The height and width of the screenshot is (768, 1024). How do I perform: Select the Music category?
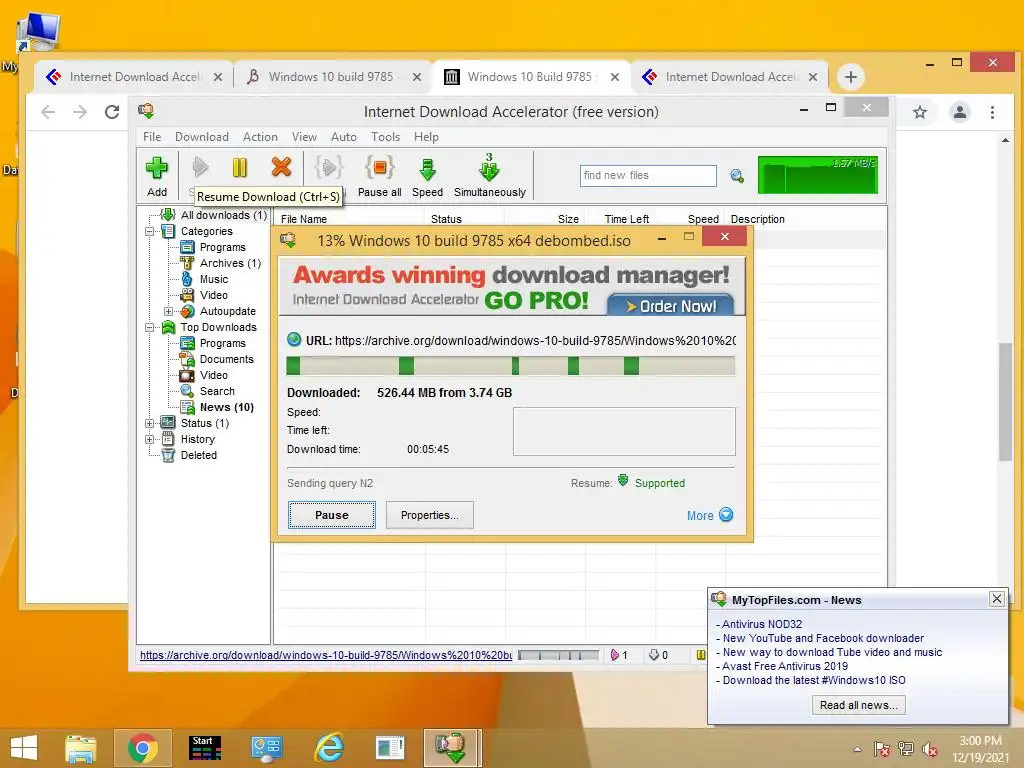[214, 279]
